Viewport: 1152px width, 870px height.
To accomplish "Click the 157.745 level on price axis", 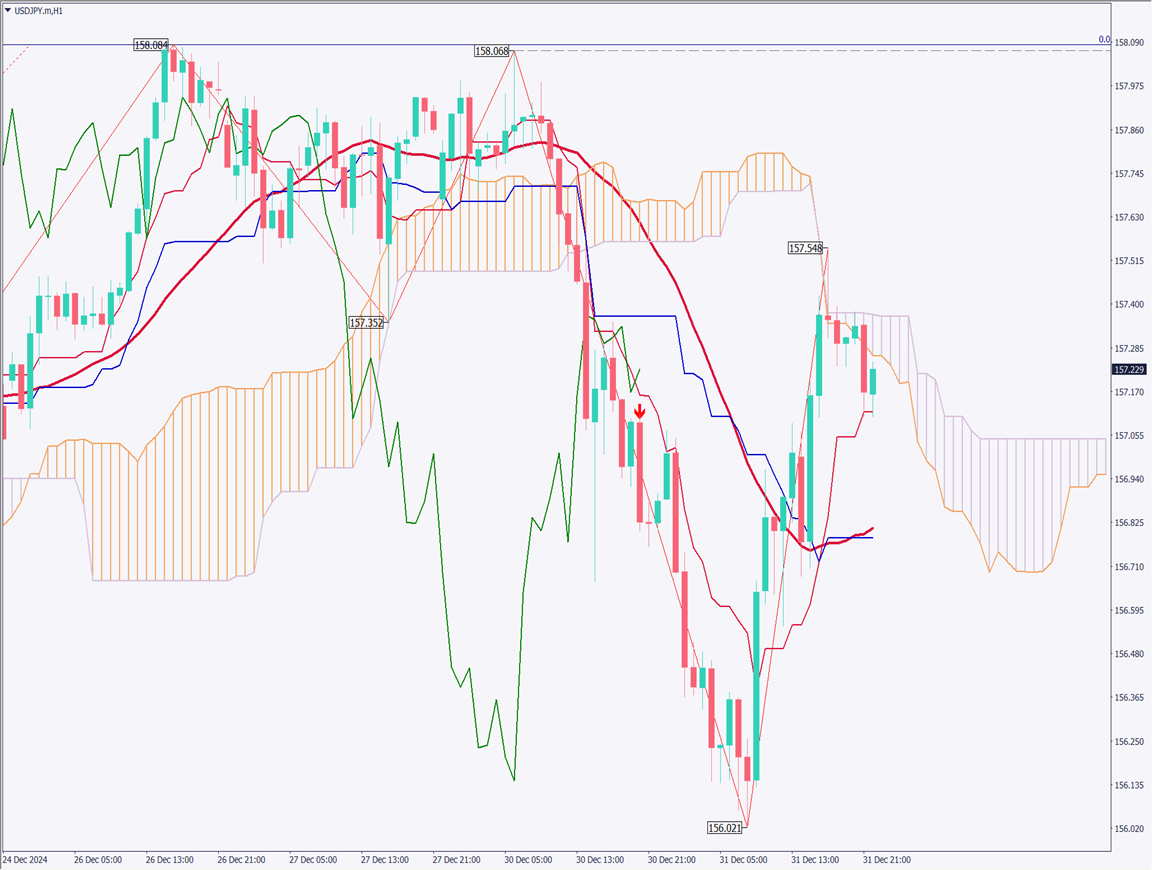I will (x=1129, y=174).
